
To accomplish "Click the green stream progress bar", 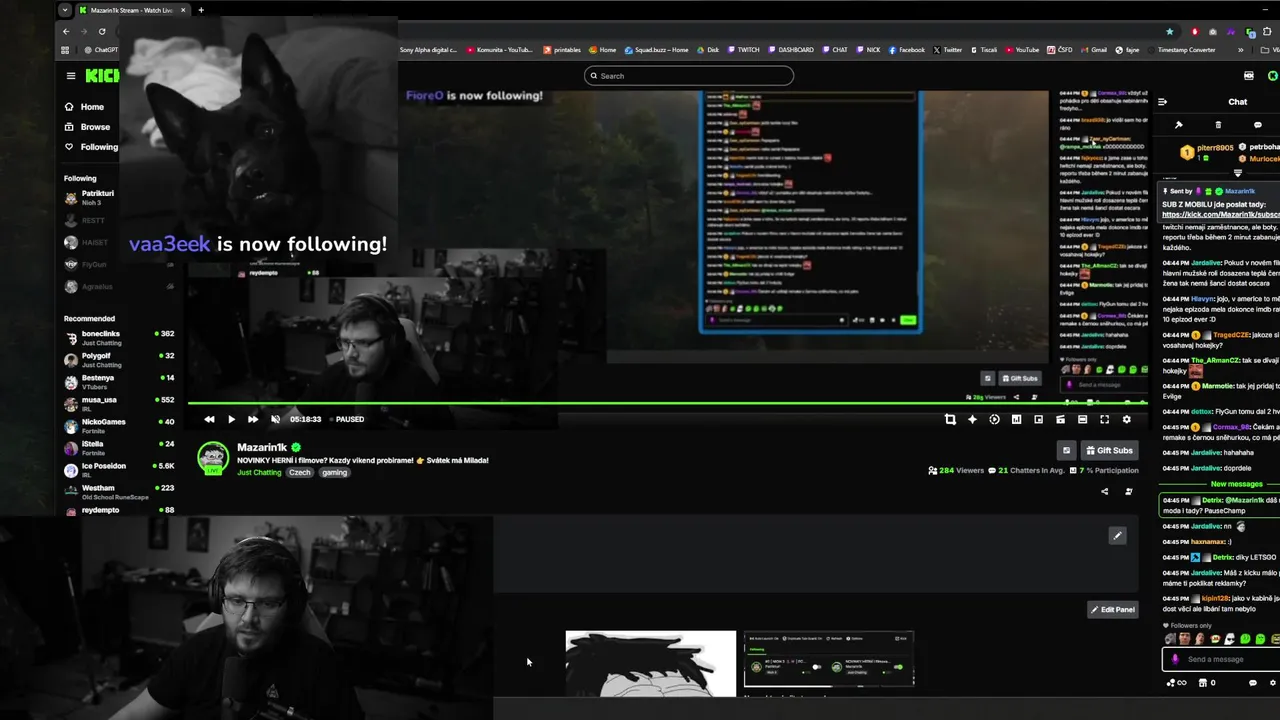I will 668,403.
